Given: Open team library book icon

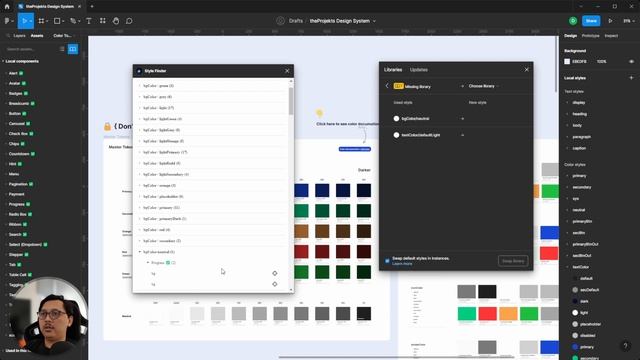Looking at the screenshot, I should [x=73, y=49].
